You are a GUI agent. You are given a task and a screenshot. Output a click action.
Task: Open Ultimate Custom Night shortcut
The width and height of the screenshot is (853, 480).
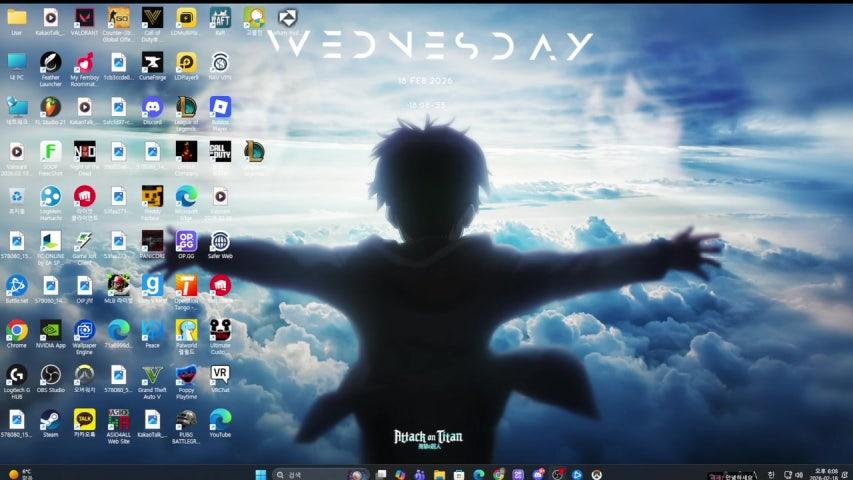pos(220,337)
